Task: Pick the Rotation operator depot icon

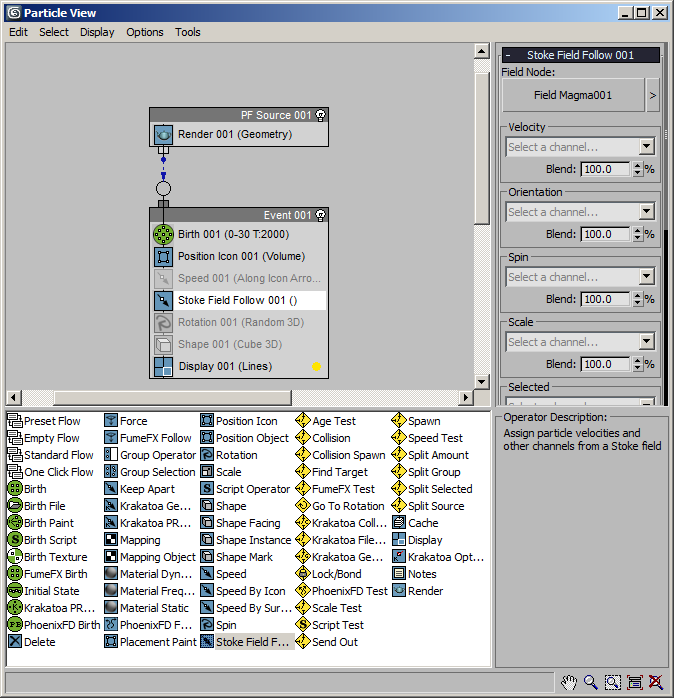Action: coord(207,455)
